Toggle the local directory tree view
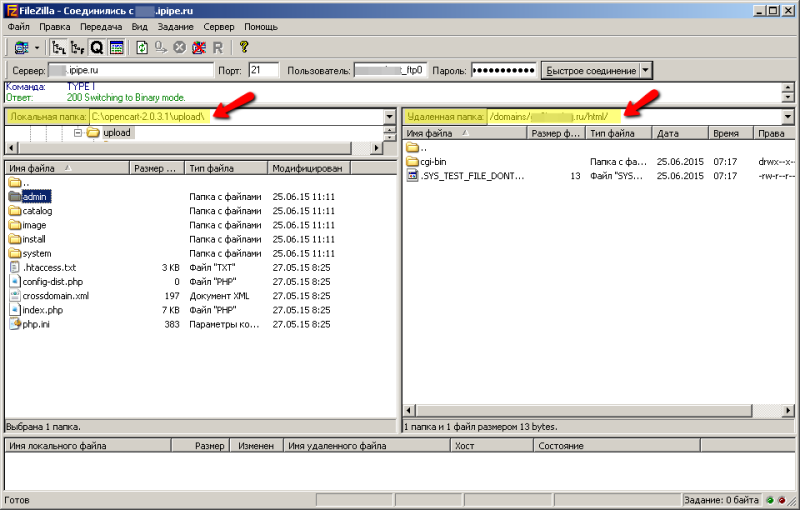The image size is (800, 510). click(x=59, y=47)
